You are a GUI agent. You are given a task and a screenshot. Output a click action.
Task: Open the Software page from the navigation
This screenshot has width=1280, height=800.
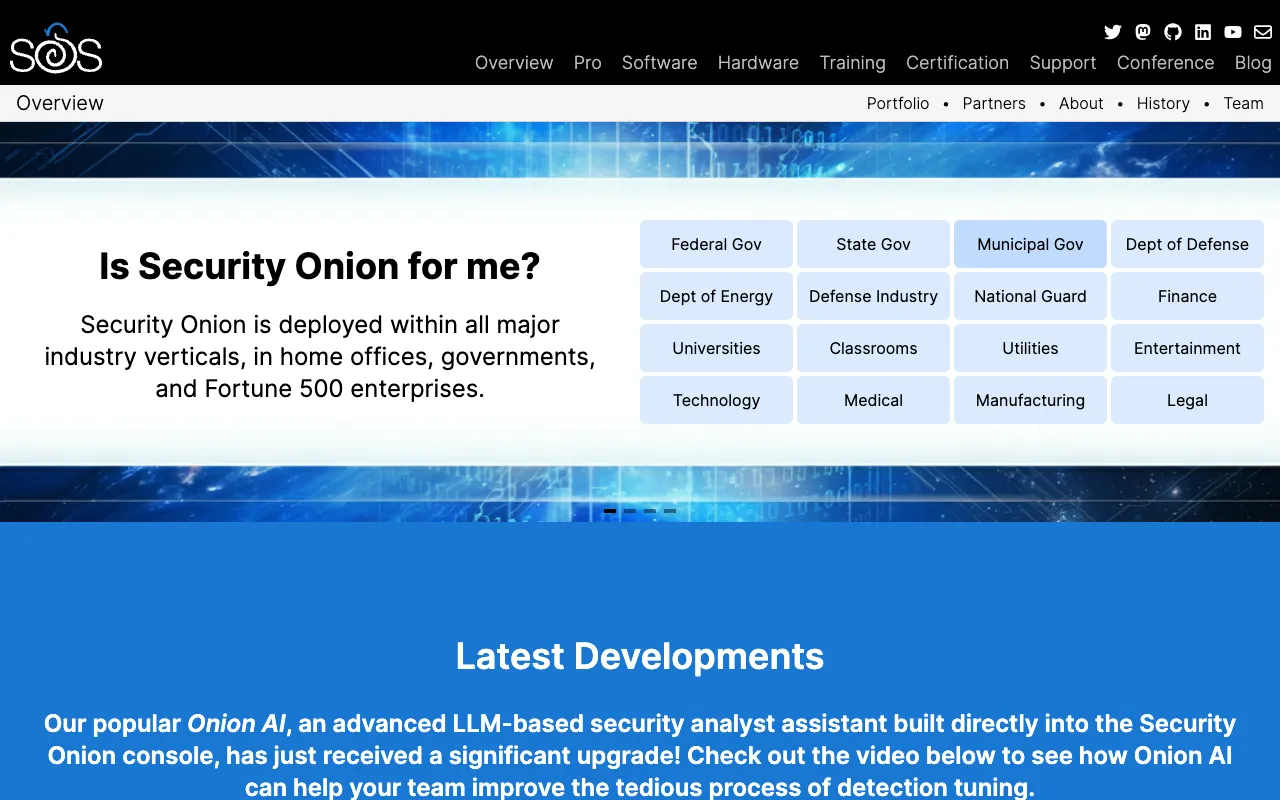(659, 63)
